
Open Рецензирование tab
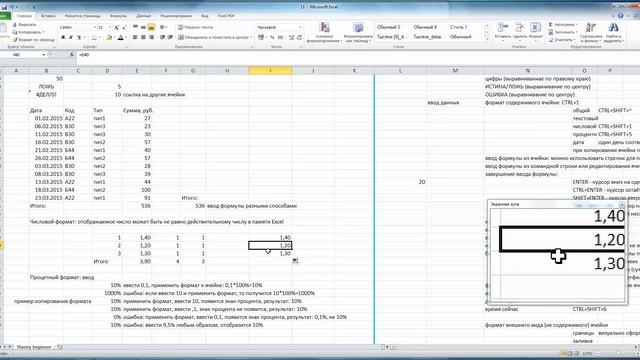pos(176,16)
